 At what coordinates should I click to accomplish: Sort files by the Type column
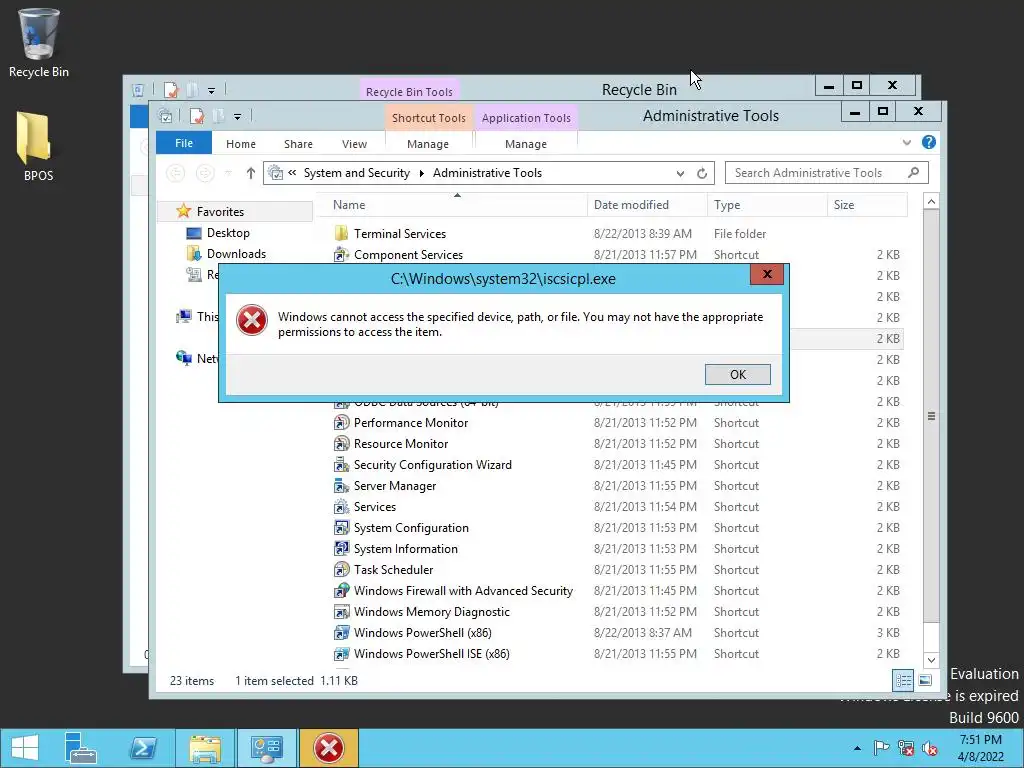[x=767, y=205]
